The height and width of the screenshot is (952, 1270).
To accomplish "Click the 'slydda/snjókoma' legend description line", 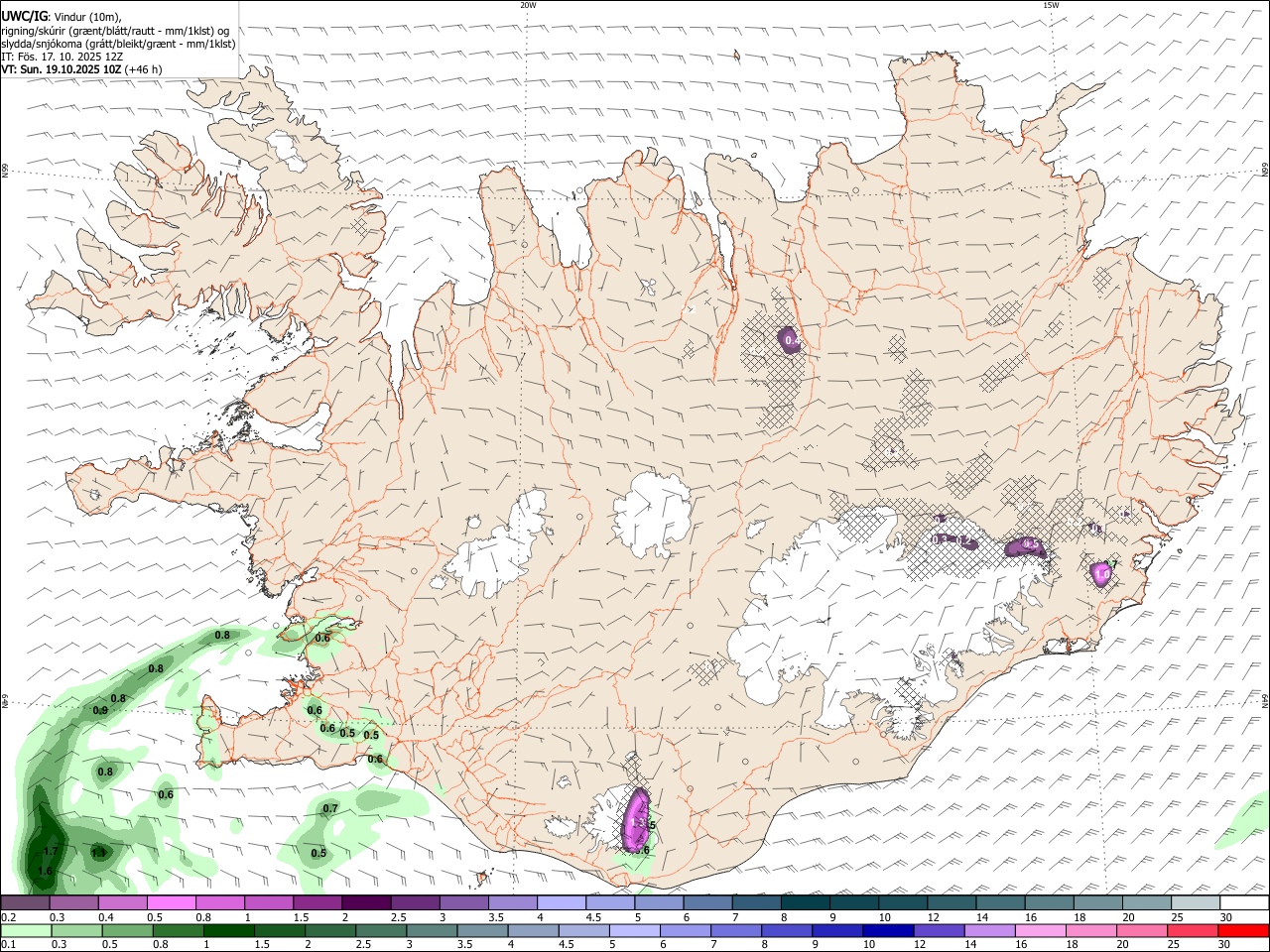I will [118, 44].
